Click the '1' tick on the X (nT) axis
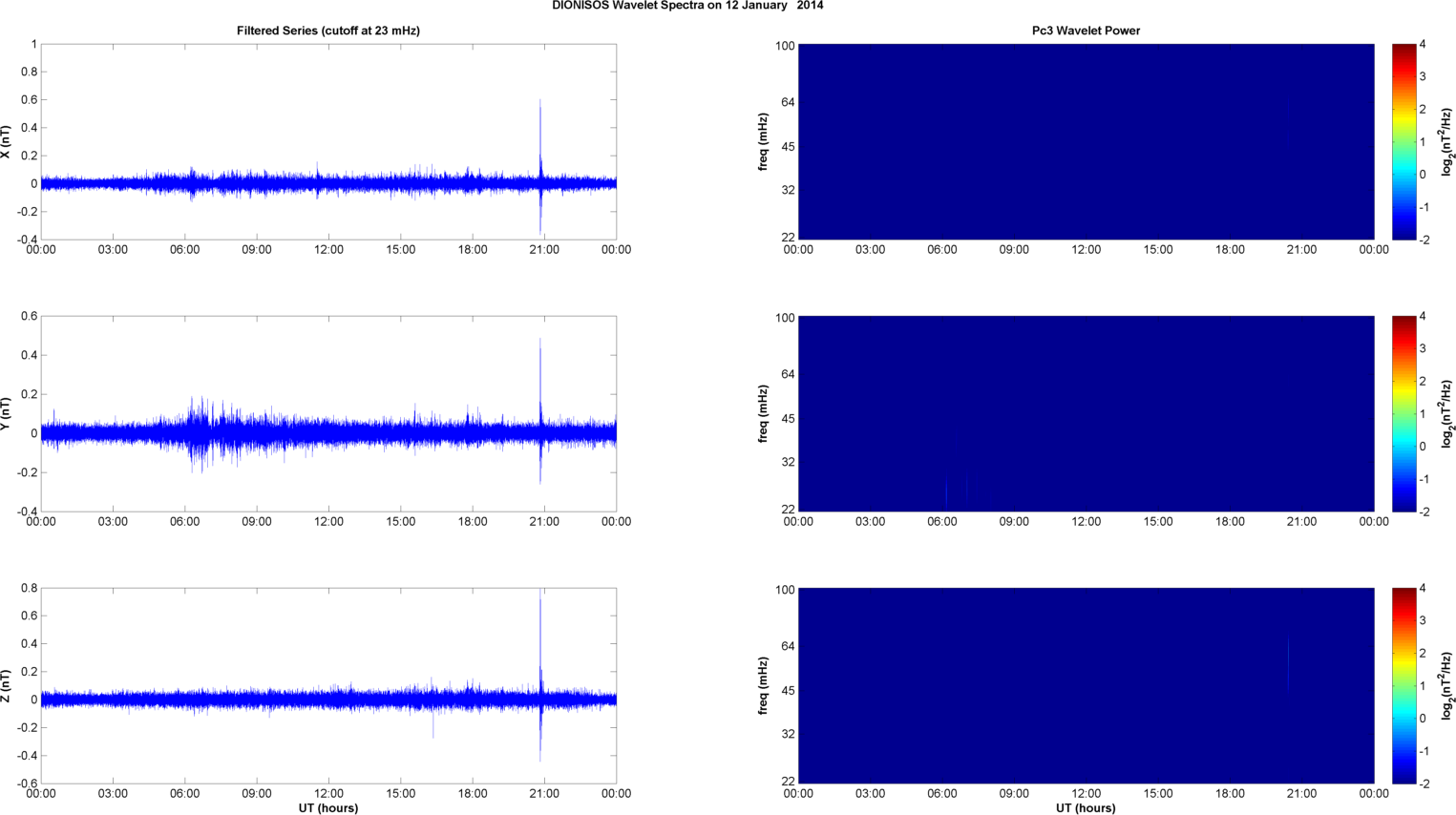The width and height of the screenshot is (1456, 815). click(33, 45)
